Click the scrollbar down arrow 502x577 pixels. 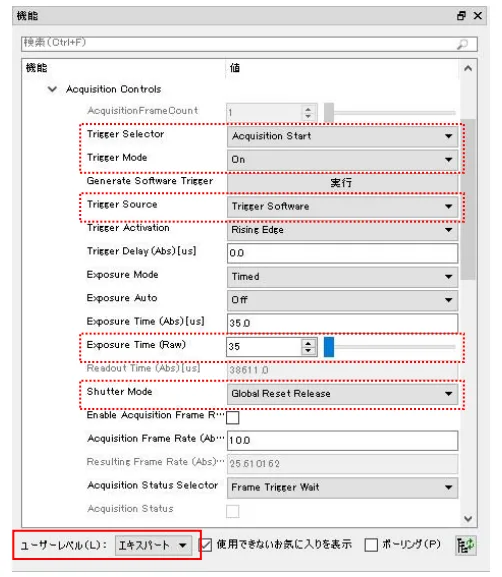[x=468, y=519]
